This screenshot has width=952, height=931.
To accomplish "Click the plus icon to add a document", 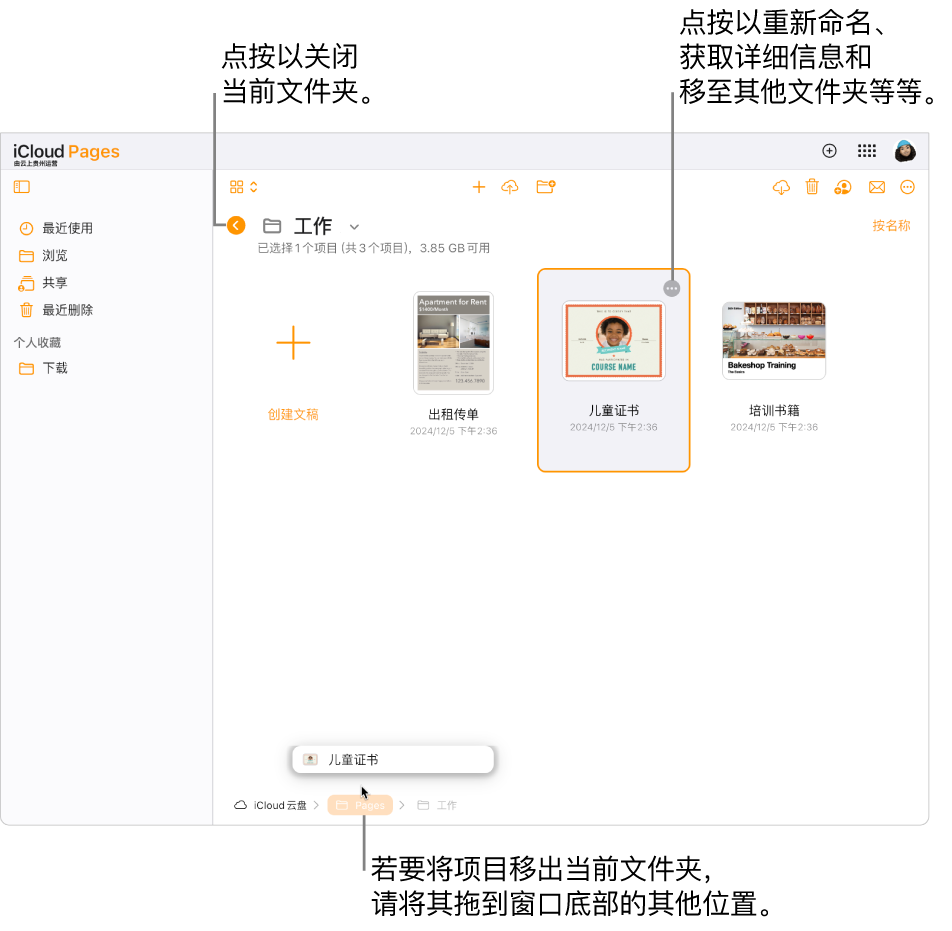I will (479, 187).
